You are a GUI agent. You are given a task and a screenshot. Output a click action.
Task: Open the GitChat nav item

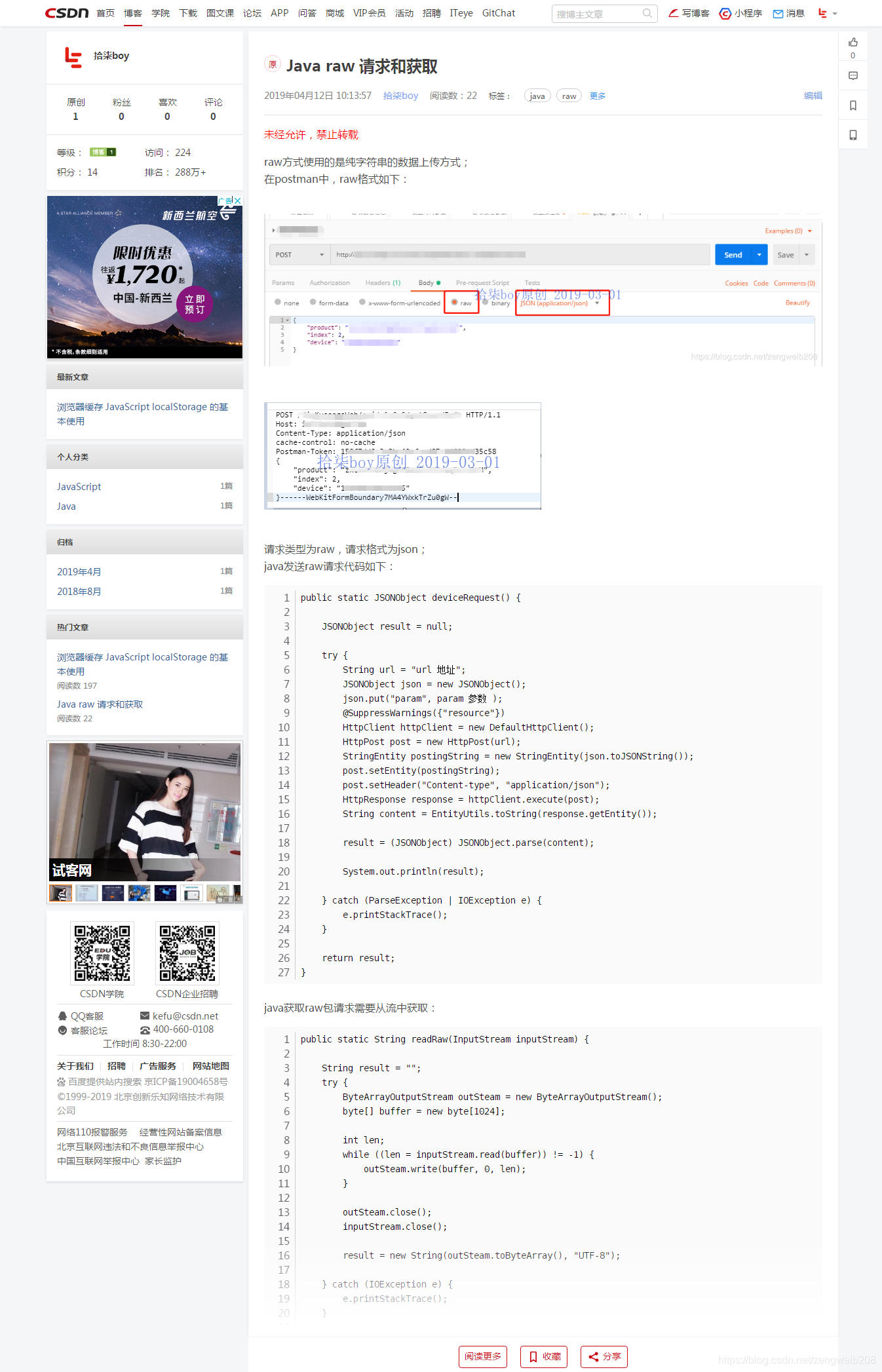pos(499,13)
